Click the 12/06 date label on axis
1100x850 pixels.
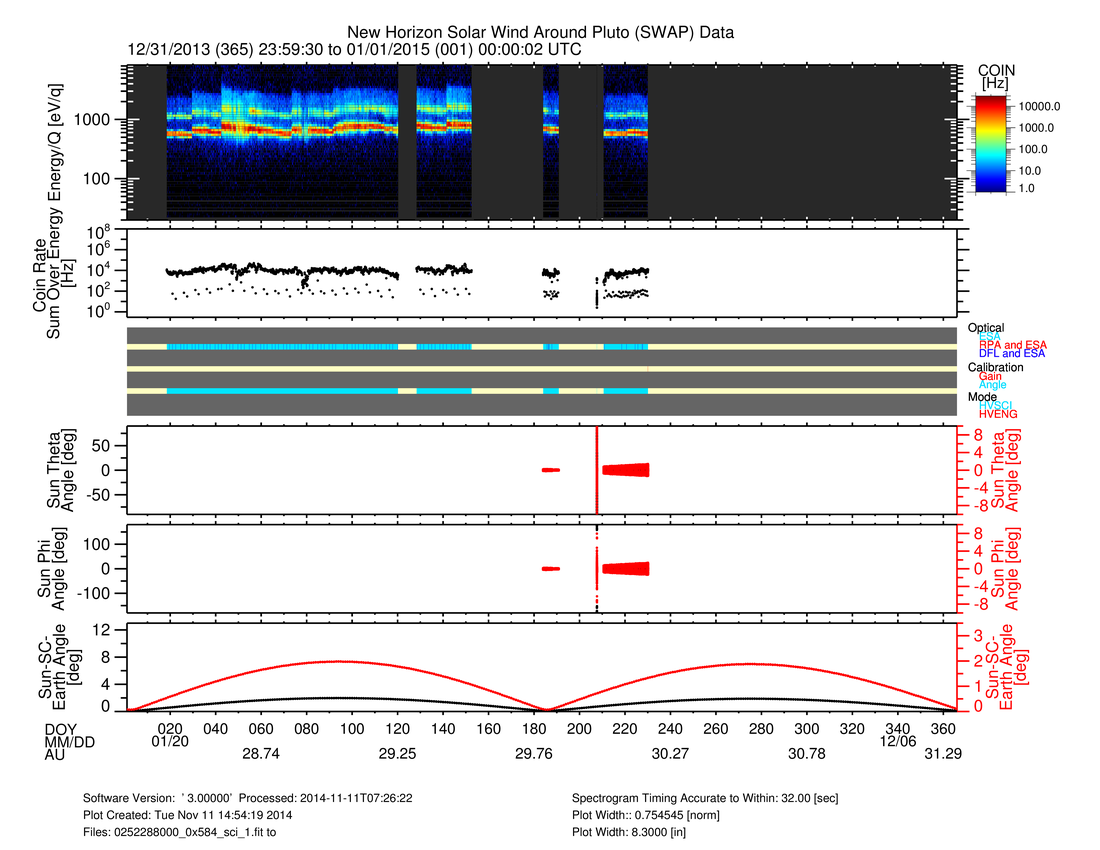pos(898,742)
